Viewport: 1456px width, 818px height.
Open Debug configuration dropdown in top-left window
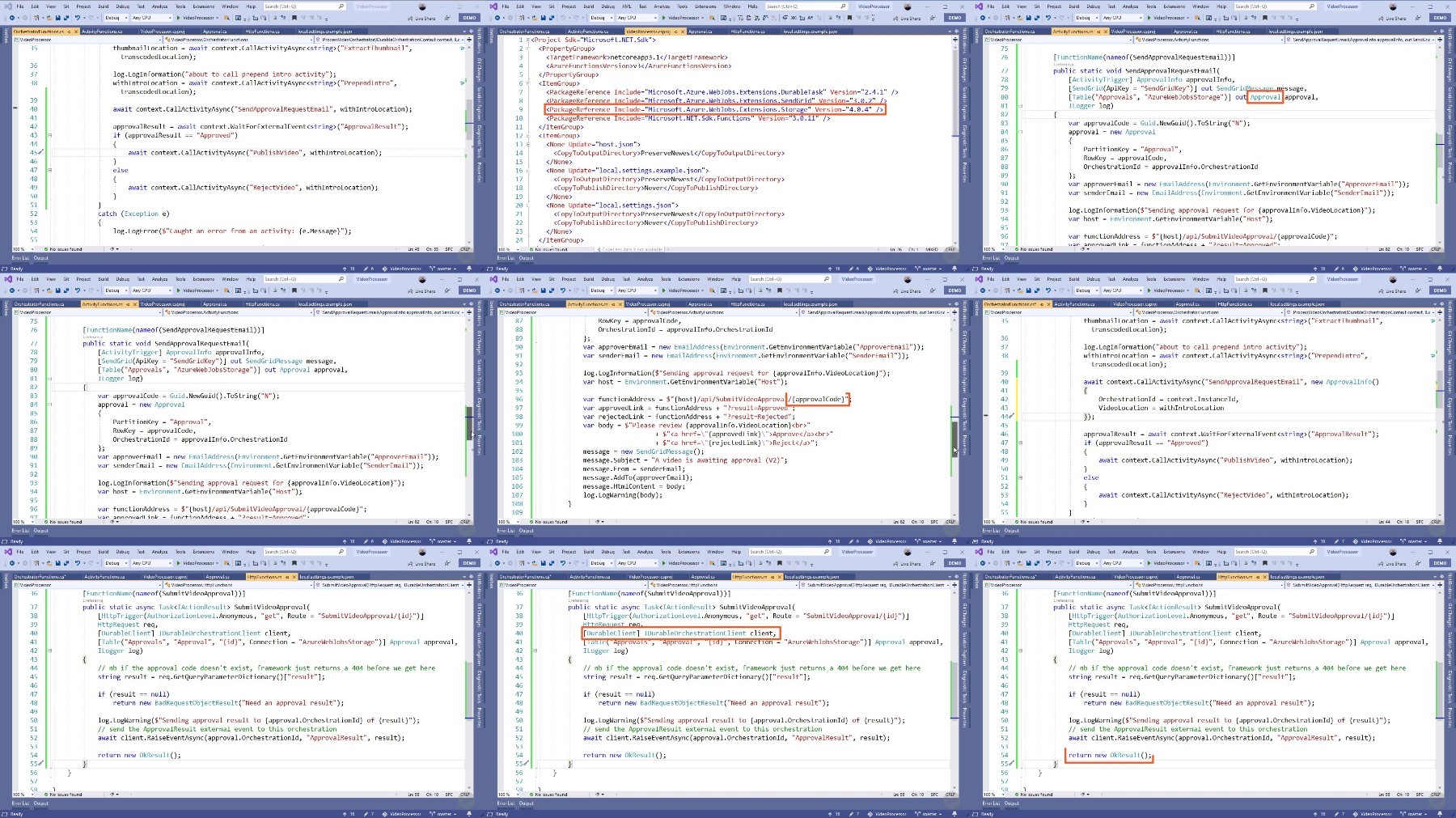[116, 18]
